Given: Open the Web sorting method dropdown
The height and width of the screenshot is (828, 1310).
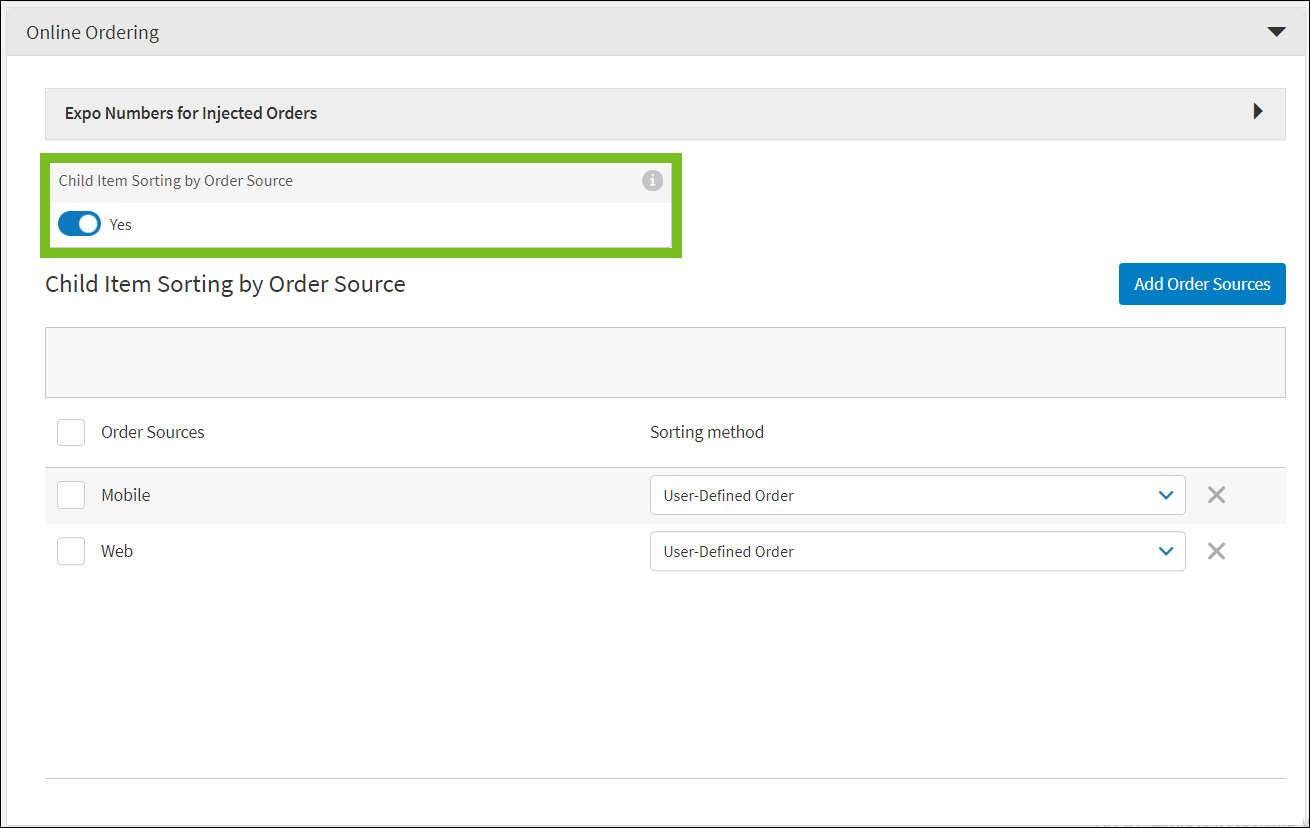Looking at the screenshot, I should (x=917, y=551).
